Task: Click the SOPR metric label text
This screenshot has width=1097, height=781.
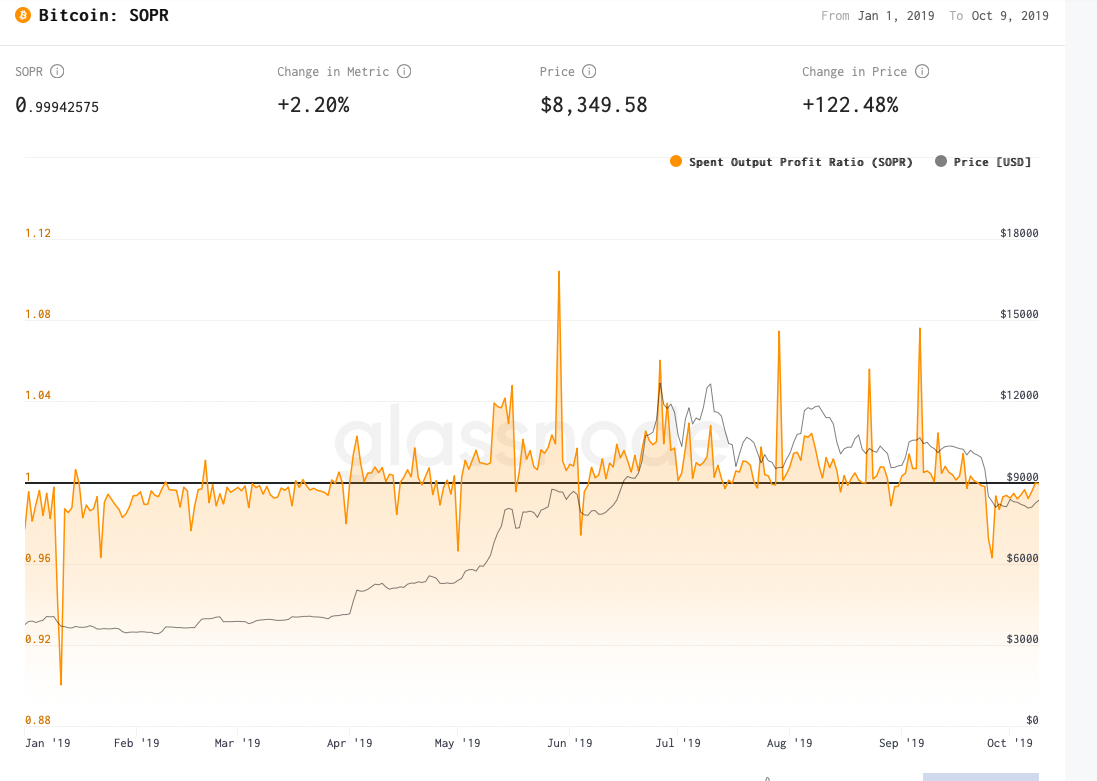Action: (29, 71)
